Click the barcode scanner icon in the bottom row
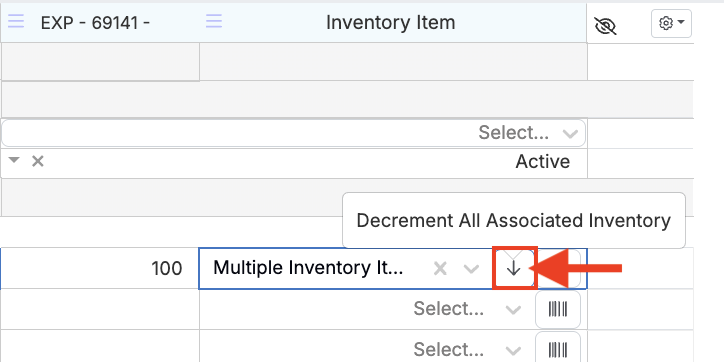The height and width of the screenshot is (362, 724). [558, 348]
